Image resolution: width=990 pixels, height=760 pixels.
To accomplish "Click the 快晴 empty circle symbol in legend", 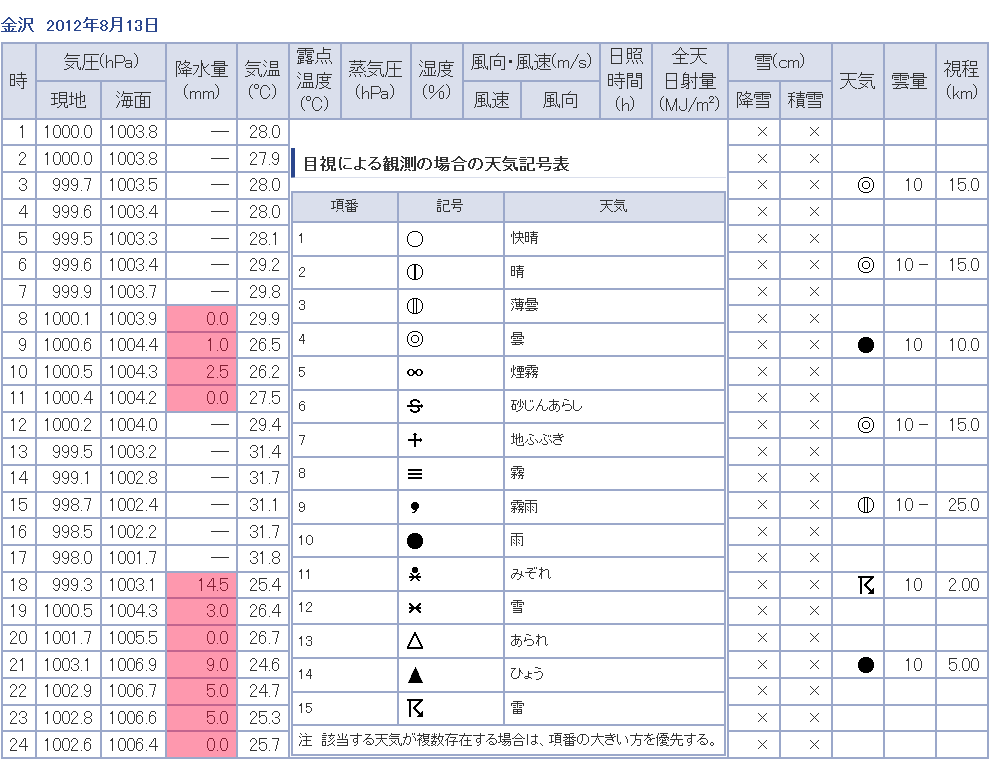I will 415,239.
